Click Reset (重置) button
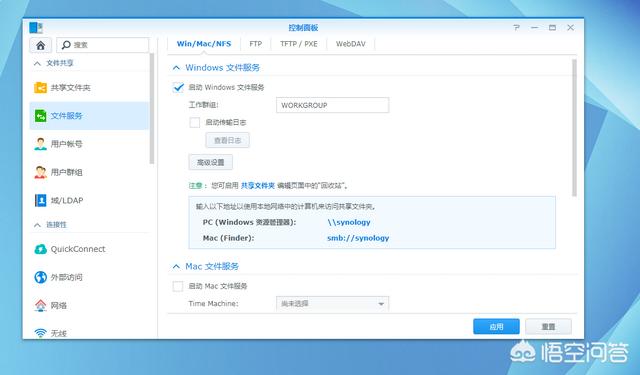This screenshot has height=375, width=640. click(548, 326)
